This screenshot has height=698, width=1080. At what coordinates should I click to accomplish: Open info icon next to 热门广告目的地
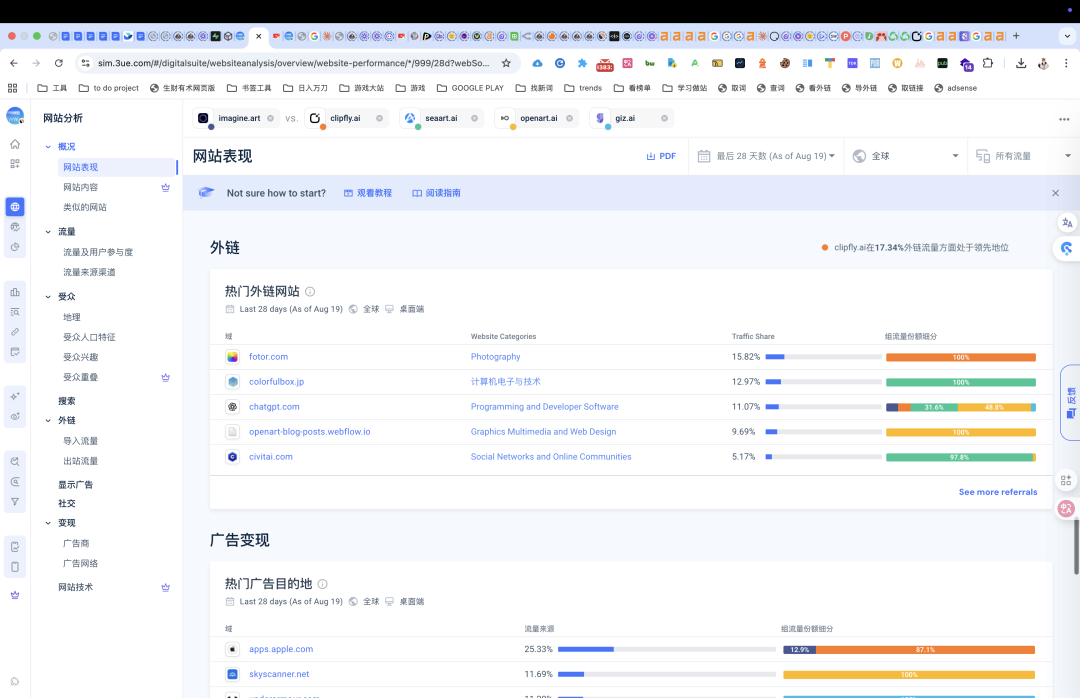pos(322,584)
